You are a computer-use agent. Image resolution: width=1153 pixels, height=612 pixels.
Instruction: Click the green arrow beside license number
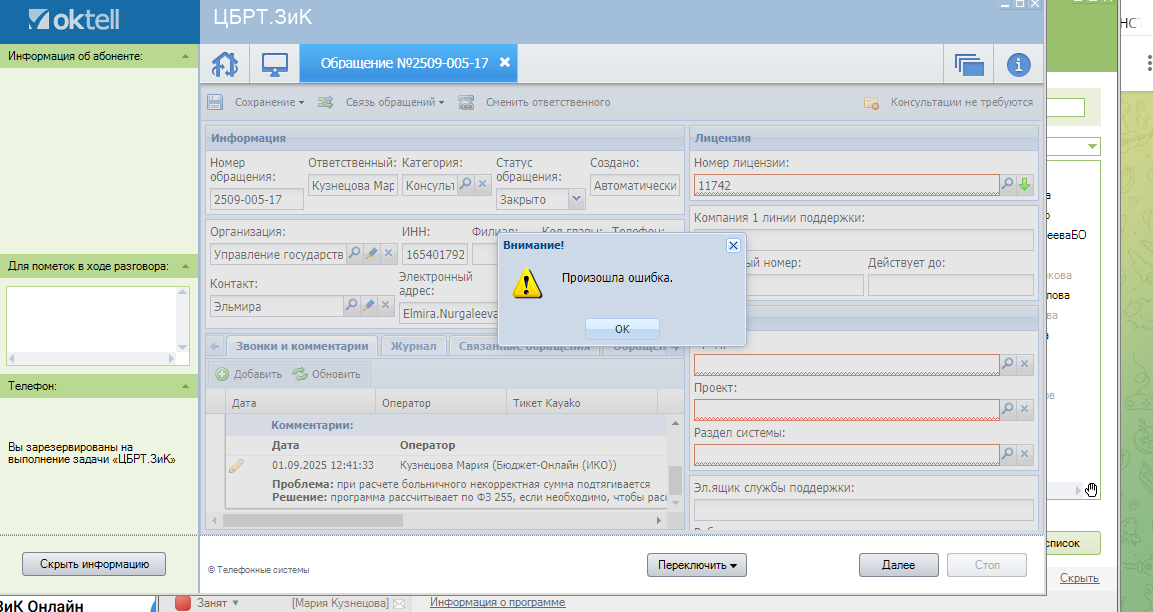coord(1024,185)
